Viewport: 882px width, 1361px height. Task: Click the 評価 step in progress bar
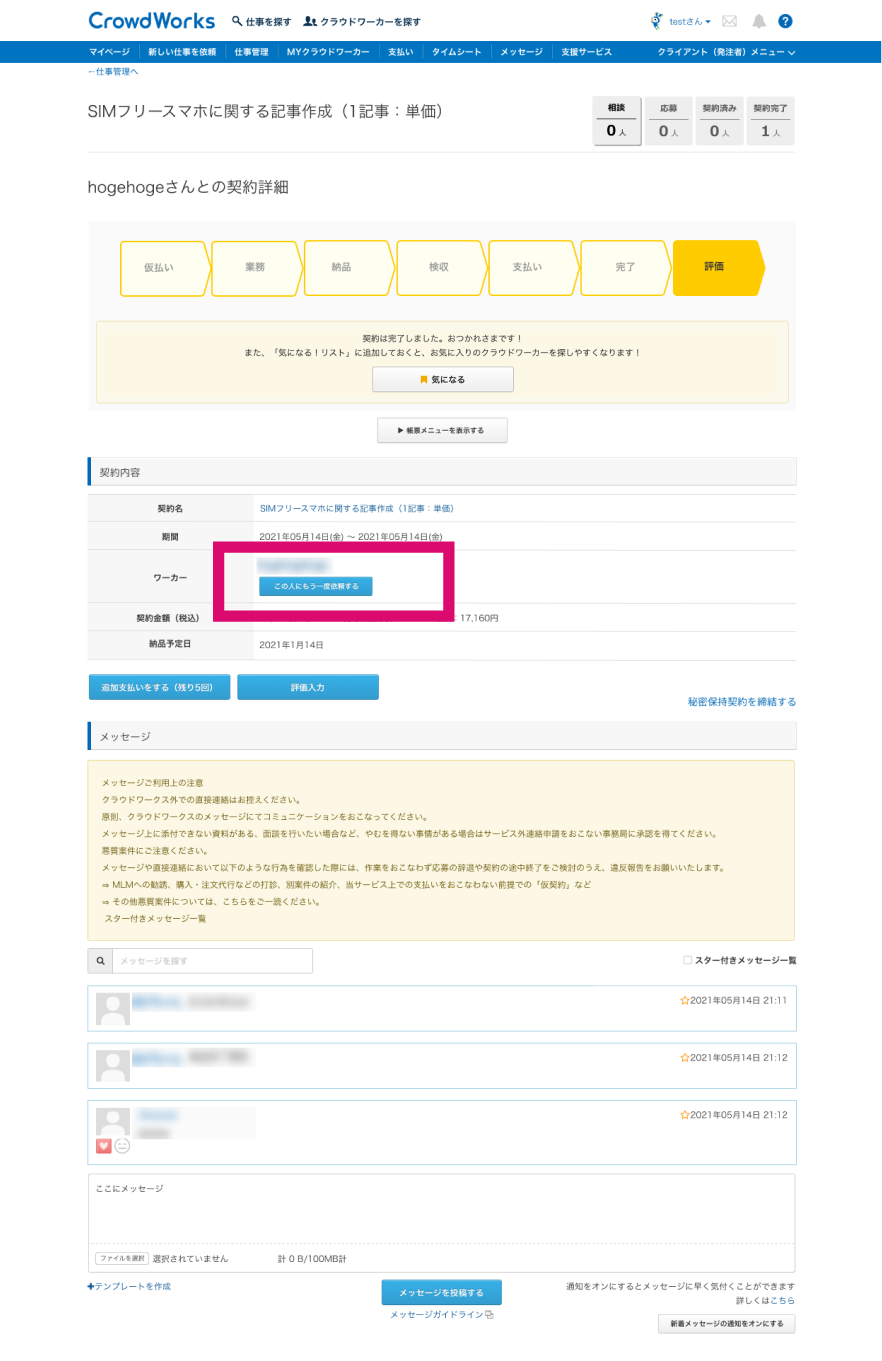[x=714, y=268]
